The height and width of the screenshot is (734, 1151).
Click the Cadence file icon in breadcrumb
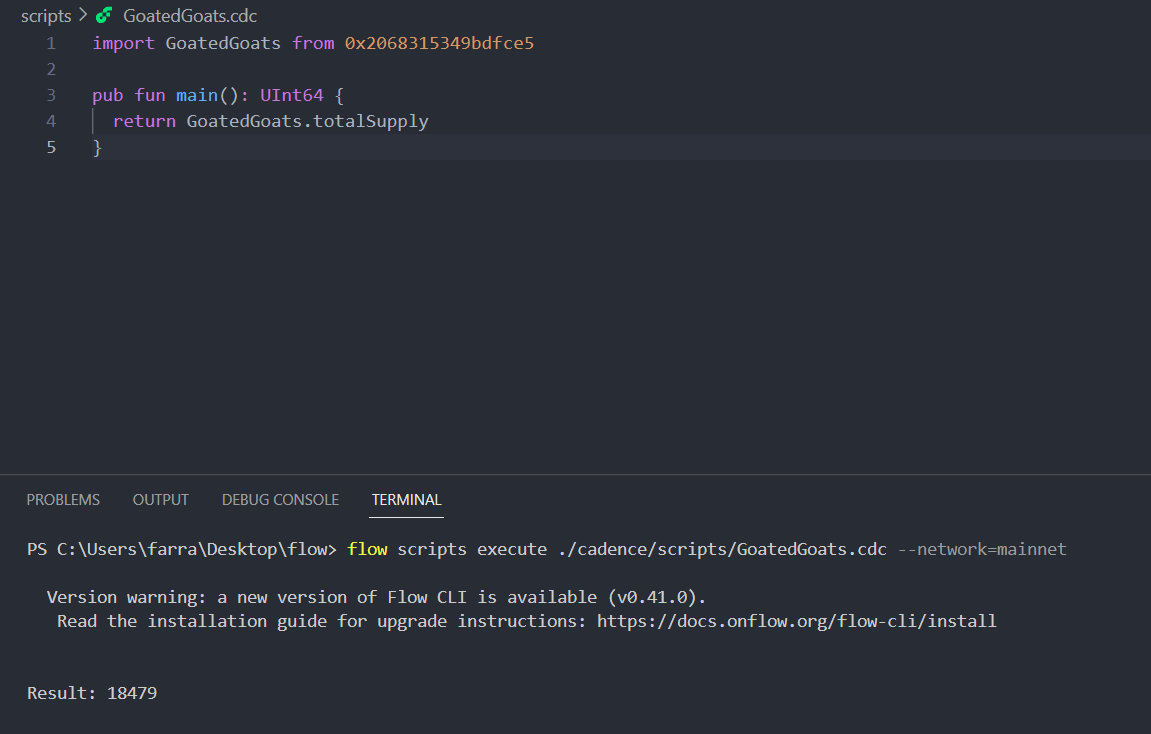(104, 15)
